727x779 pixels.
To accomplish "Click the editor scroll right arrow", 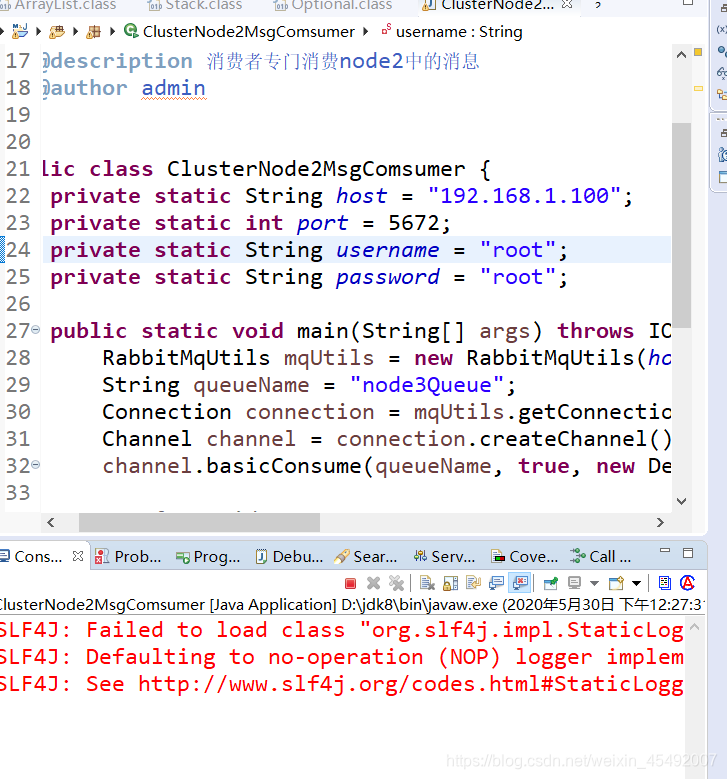I will (660, 522).
